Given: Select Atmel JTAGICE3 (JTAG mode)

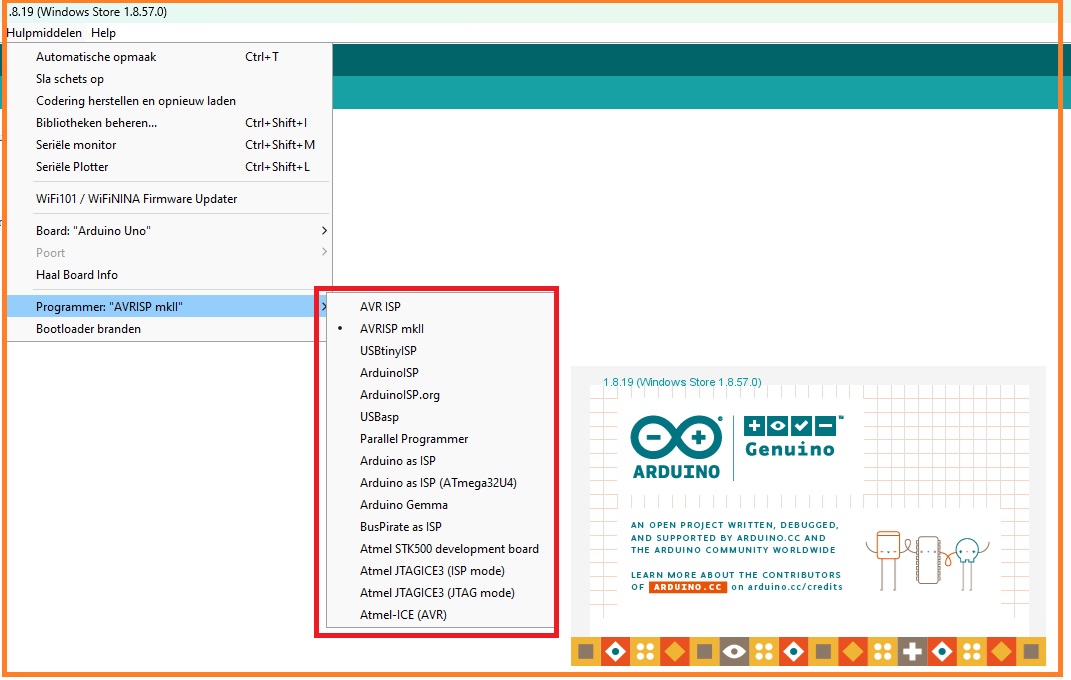Looking at the screenshot, I should pos(441,593).
